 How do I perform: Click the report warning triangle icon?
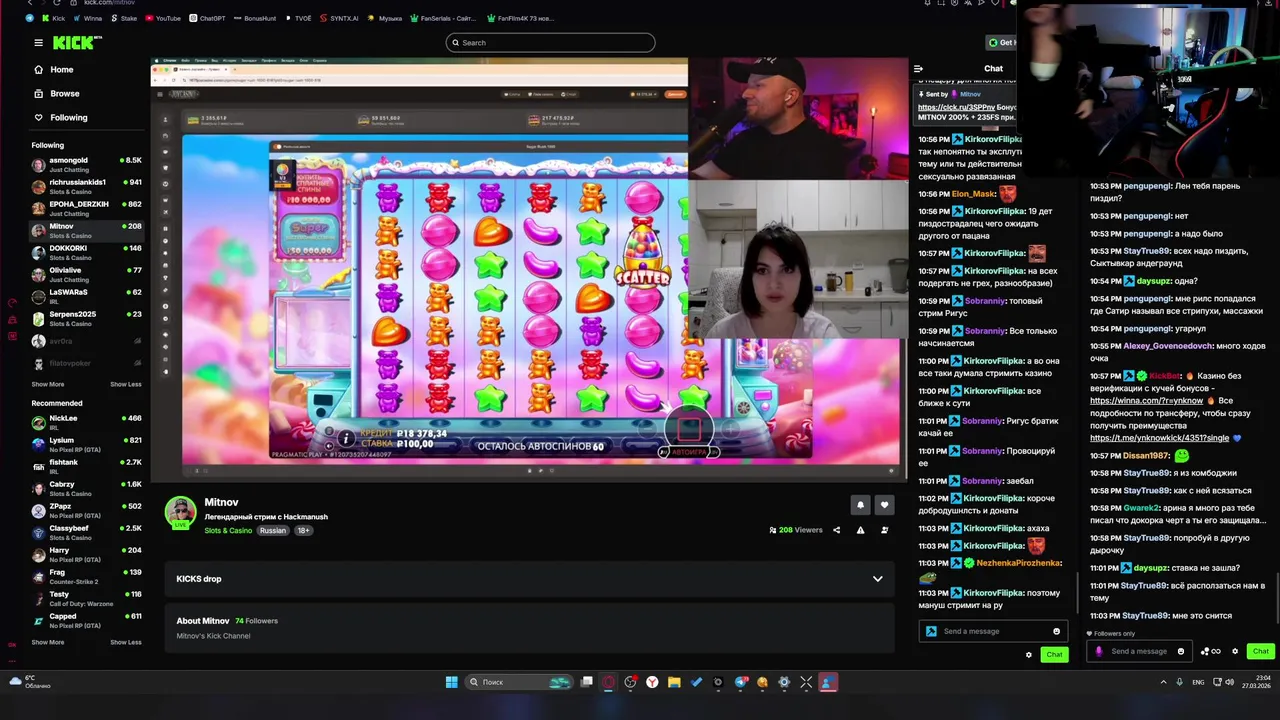860,530
